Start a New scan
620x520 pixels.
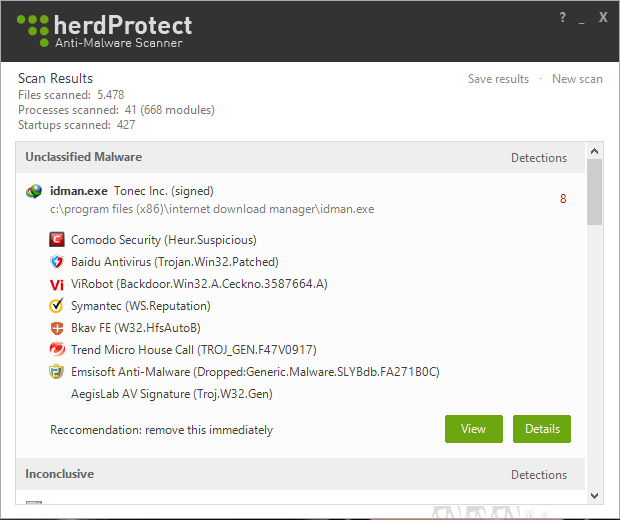pos(577,79)
